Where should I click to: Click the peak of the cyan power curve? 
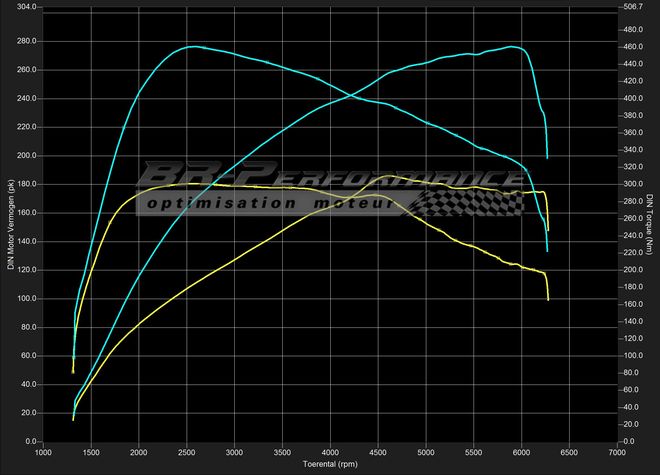coord(512,46)
